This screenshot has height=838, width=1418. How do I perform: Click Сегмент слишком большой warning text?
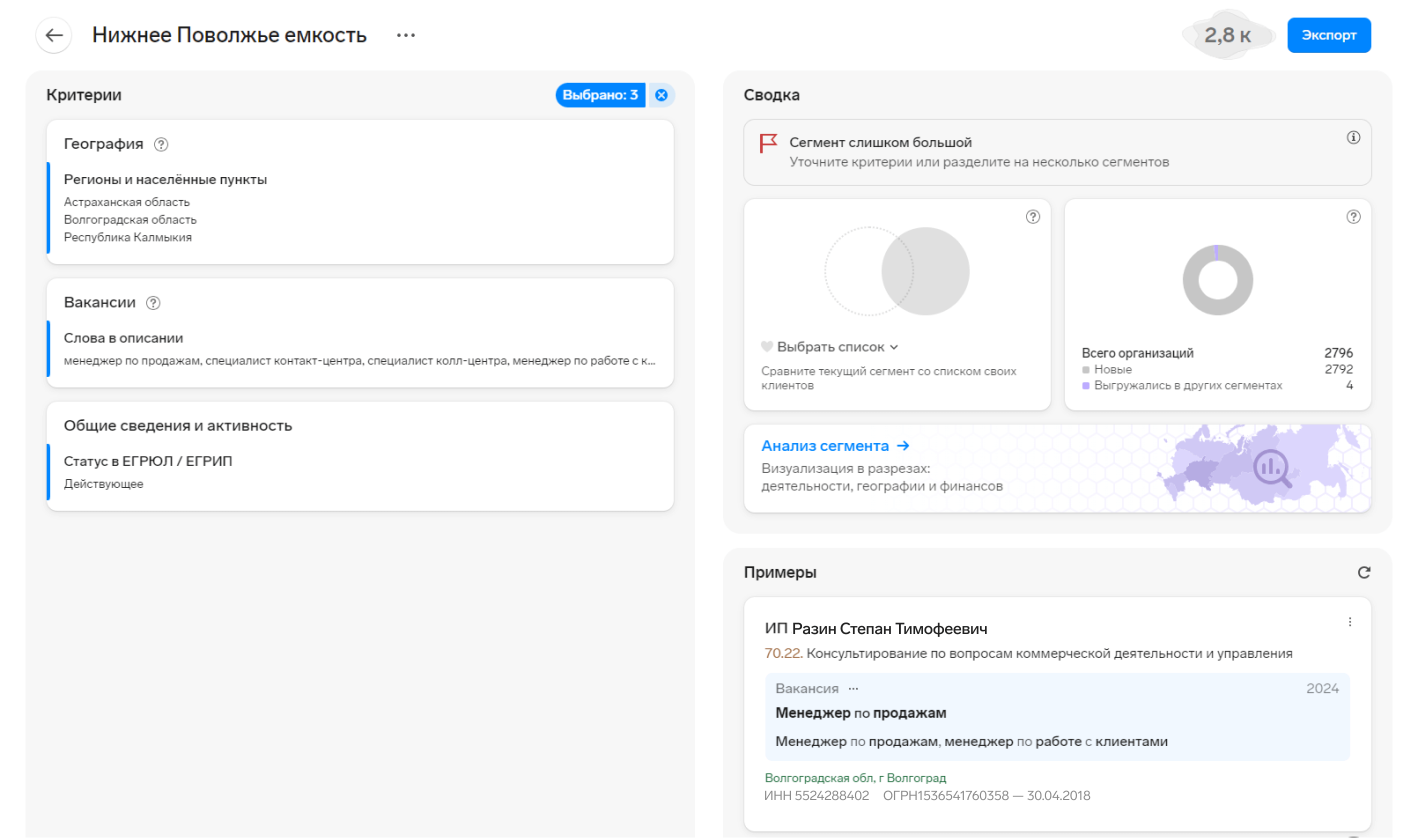[x=881, y=143]
